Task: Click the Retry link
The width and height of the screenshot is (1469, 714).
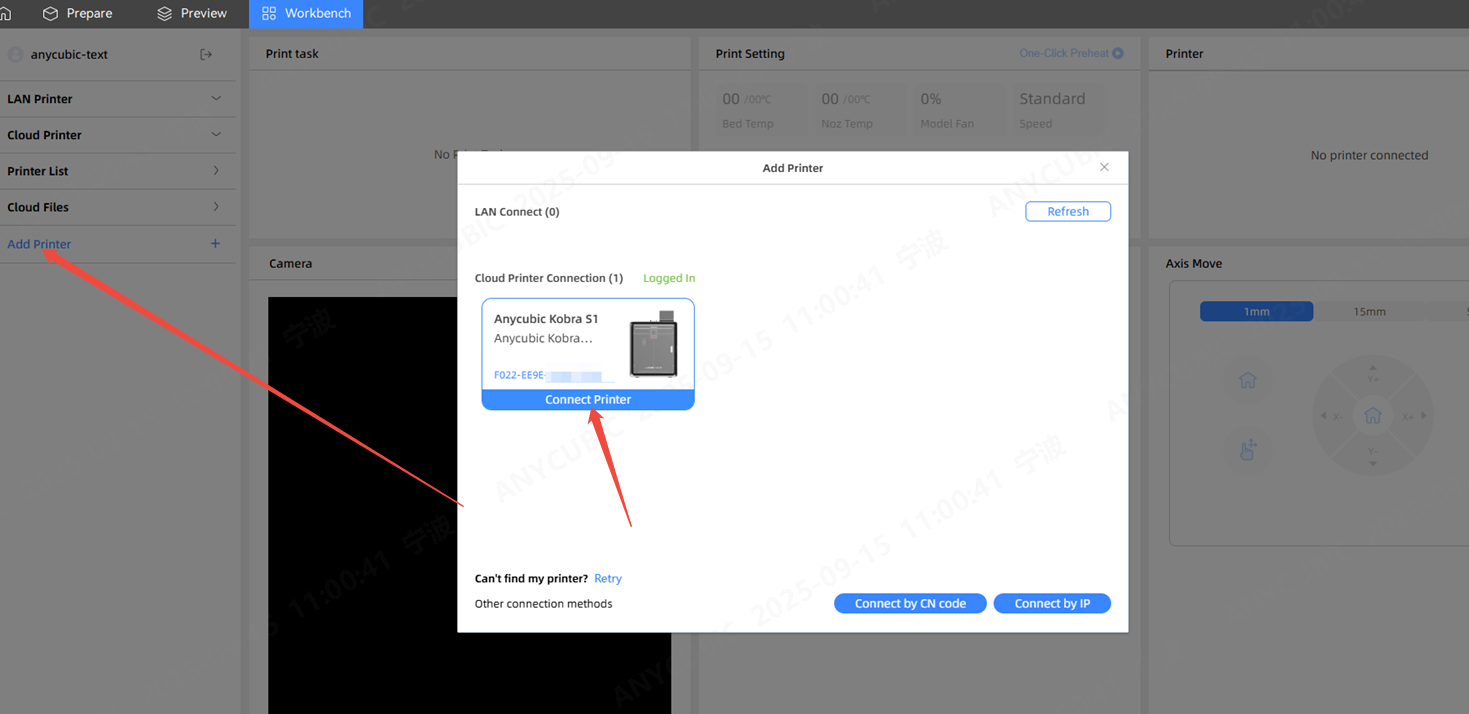Action: point(608,579)
